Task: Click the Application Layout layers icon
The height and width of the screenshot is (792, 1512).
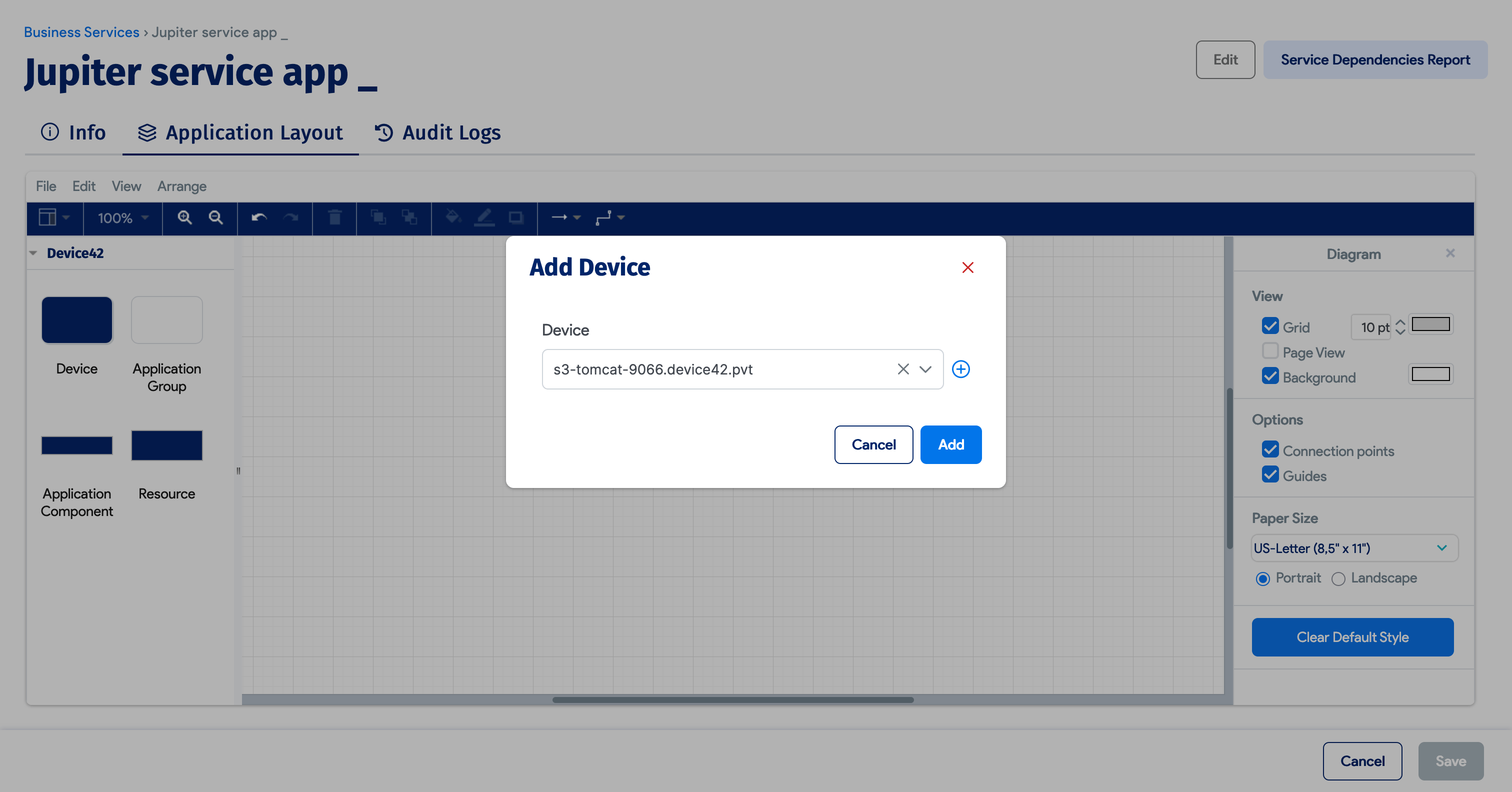Action: (147, 132)
